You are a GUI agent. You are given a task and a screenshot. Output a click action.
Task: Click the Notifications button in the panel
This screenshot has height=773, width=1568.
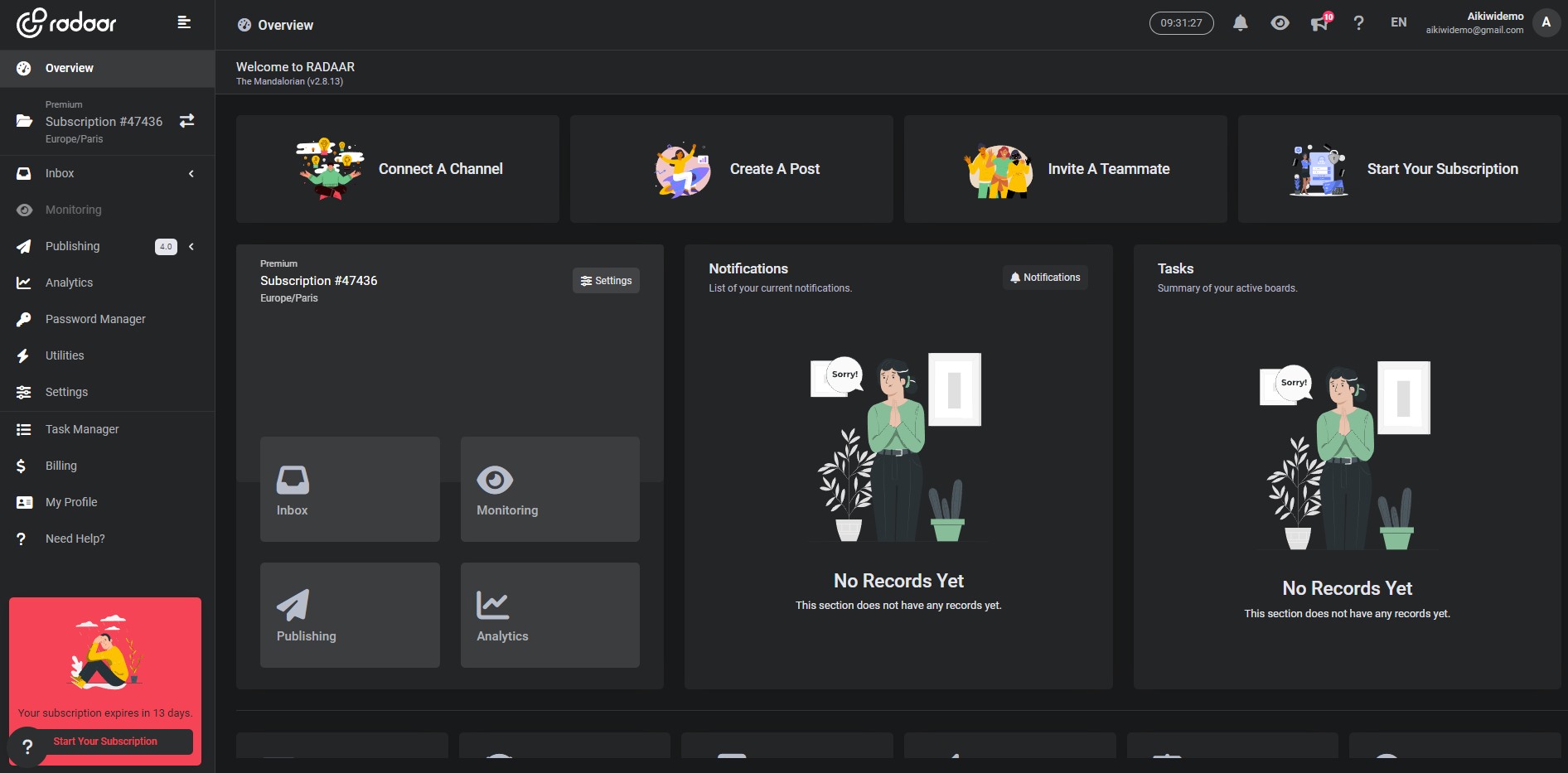pos(1045,278)
